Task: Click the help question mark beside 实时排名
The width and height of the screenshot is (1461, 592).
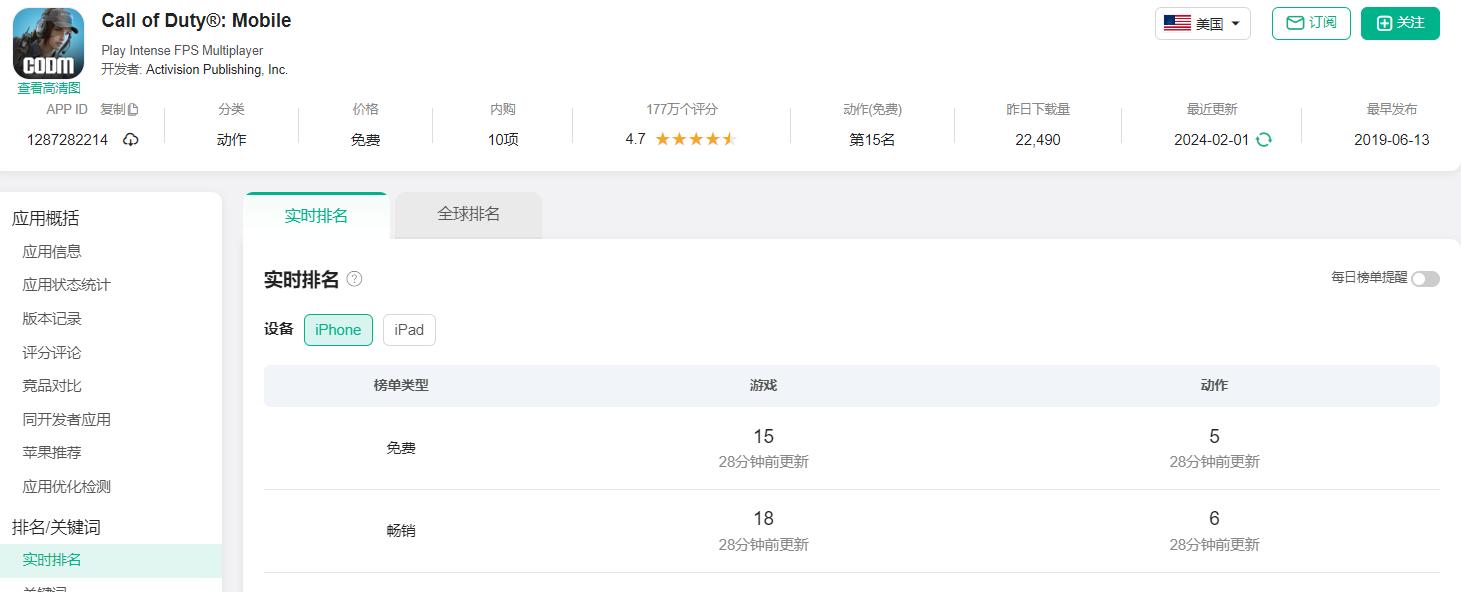Action: tap(354, 280)
